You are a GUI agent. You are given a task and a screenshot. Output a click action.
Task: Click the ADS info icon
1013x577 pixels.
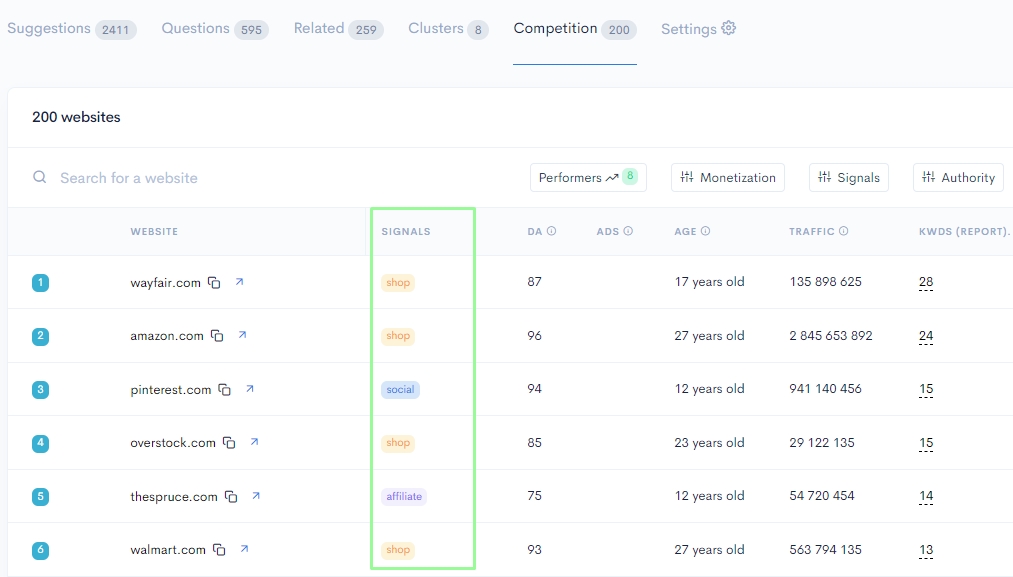tap(628, 231)
